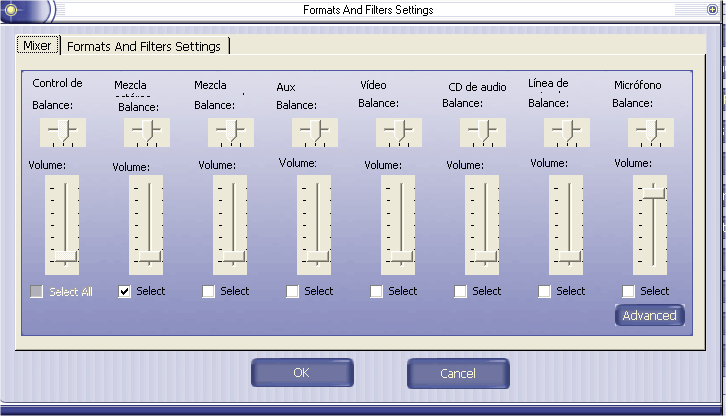The image size is (726, 416).
Task: Click the Micrófono channel label
Action: 638,85
